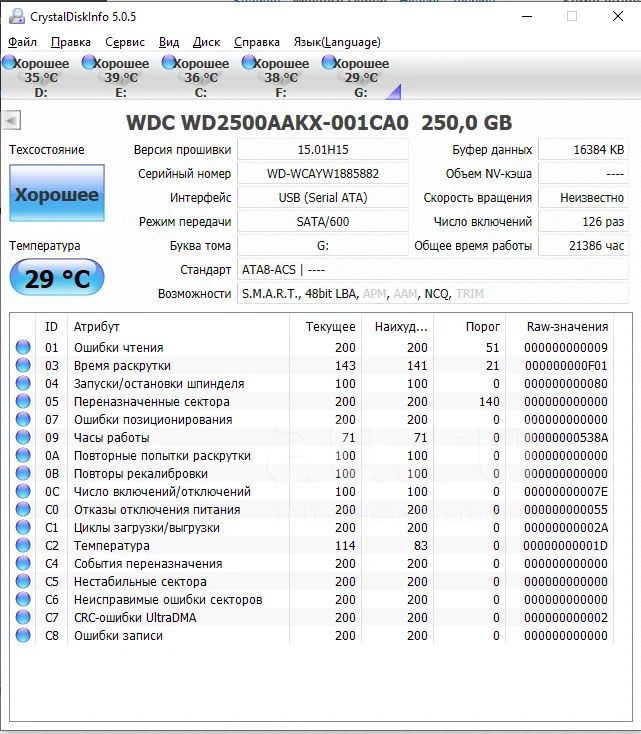Screen dimensions: 641x734
Task: Select the Часы работы attribute name
Action: [111, 438]
